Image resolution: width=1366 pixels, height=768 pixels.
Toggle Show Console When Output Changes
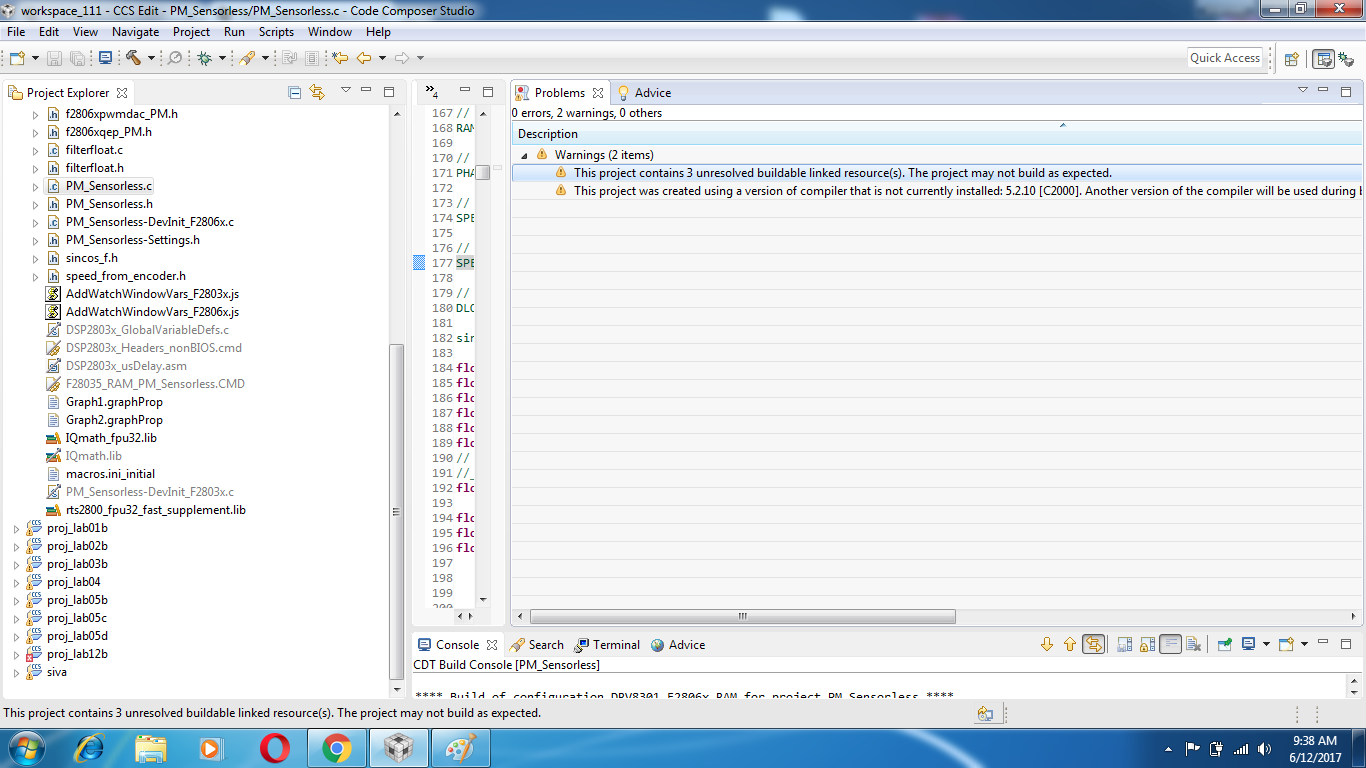[1094, 645]
